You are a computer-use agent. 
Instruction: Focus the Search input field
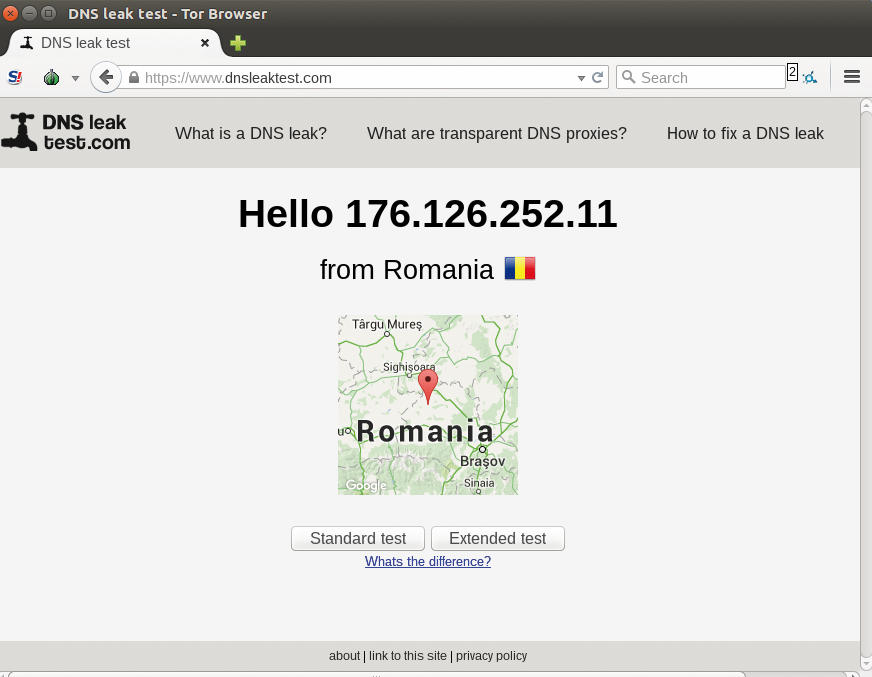click(701, 77)
